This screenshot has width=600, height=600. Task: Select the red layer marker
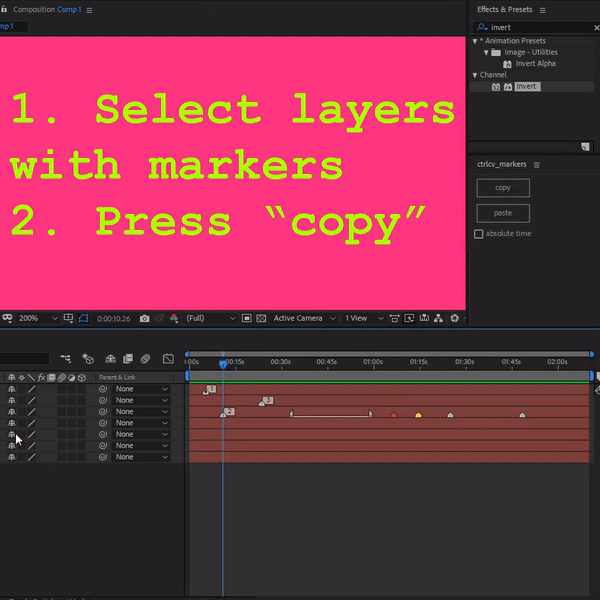393,415
